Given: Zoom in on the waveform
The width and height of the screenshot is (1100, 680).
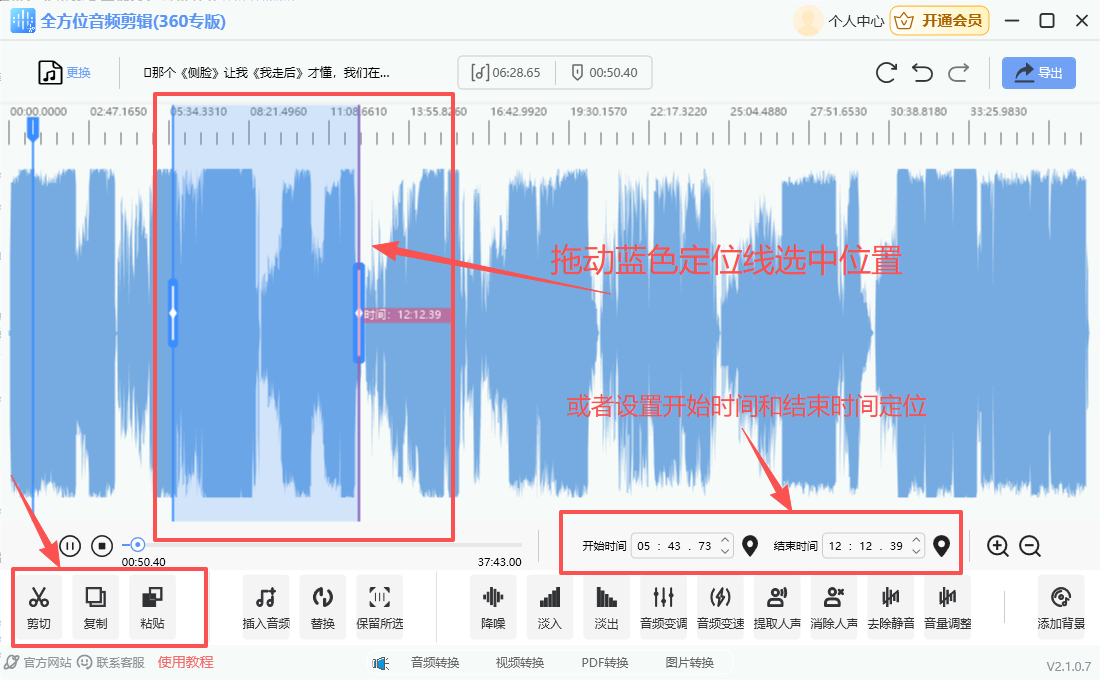Looking at the screenshot, I should (x=997, y=546).
